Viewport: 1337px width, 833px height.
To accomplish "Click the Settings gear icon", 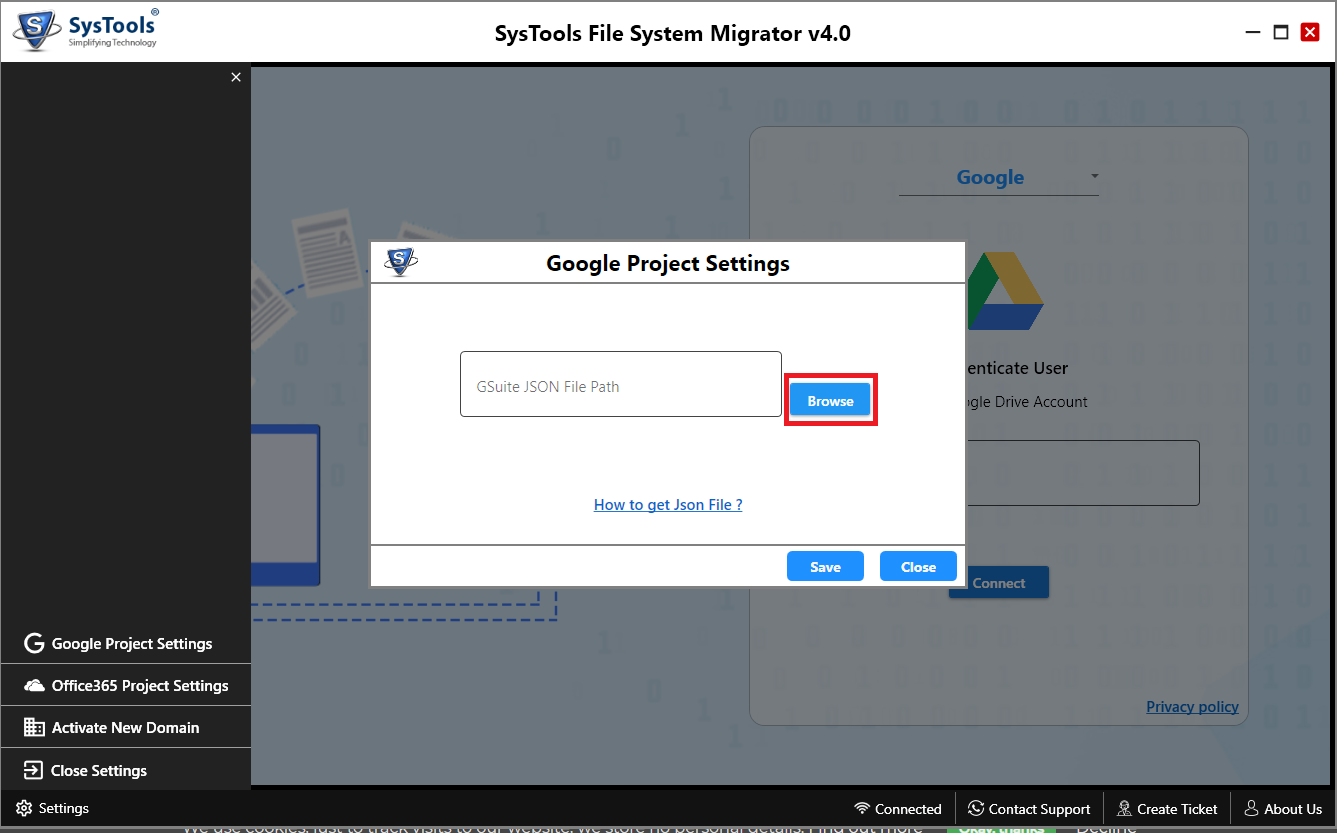I will tap(24, 808).
